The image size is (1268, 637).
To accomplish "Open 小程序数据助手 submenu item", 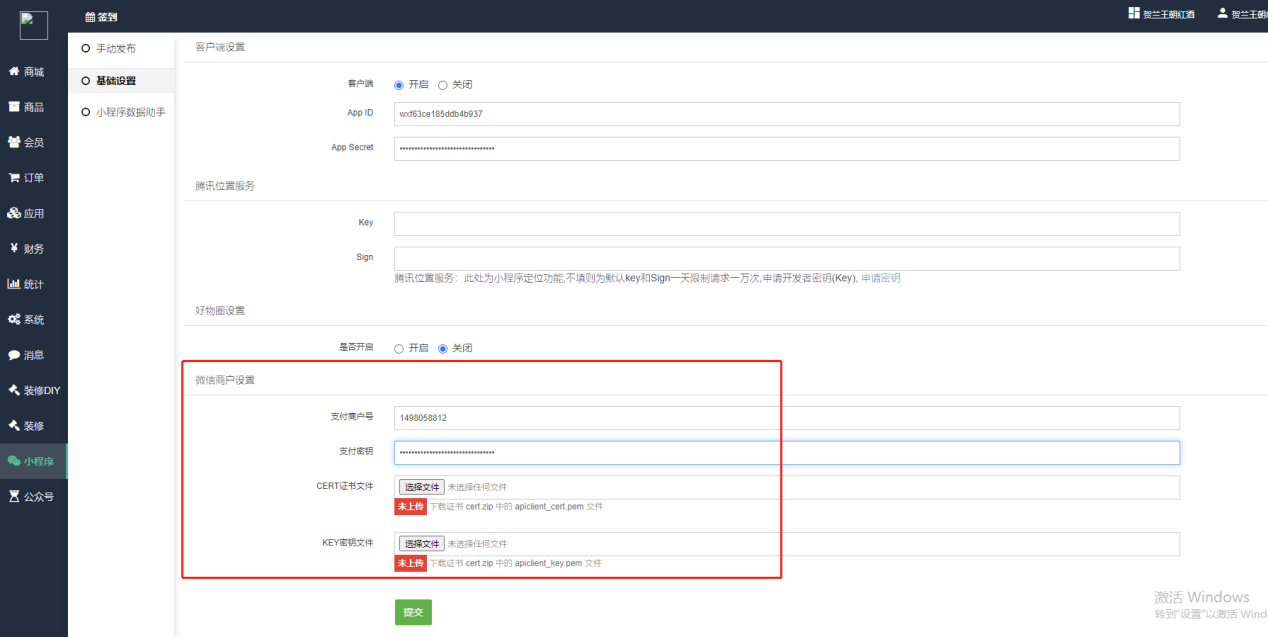I will pyautogui.click(x=130, y=113).
